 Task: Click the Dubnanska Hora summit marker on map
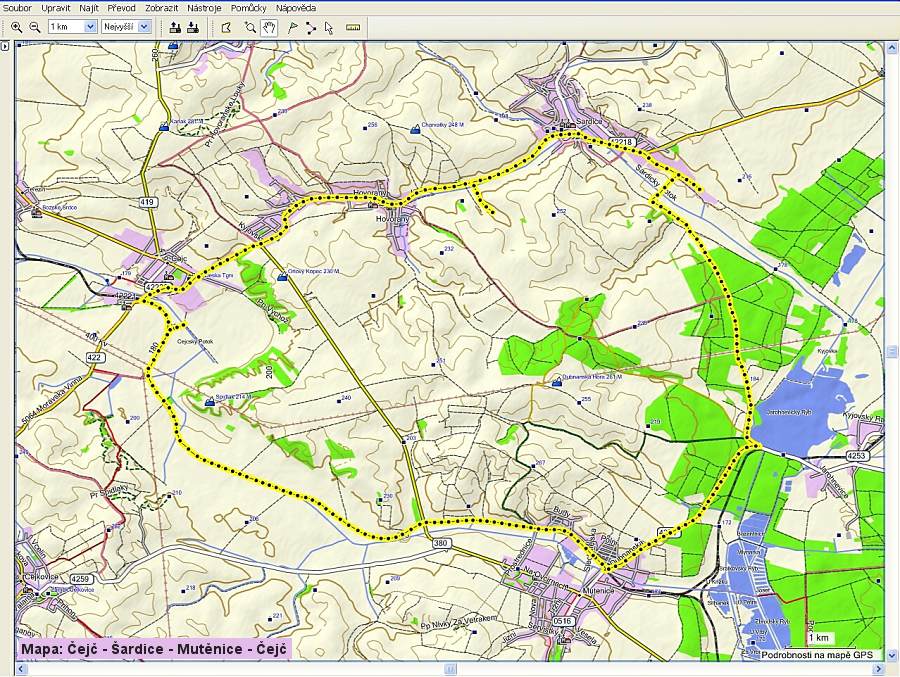click(x=557, y=379)
